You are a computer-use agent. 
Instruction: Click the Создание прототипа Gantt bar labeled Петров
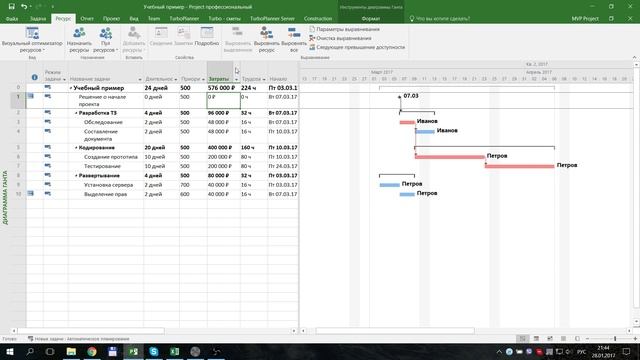pyautogui.click(x=450, y=157)
